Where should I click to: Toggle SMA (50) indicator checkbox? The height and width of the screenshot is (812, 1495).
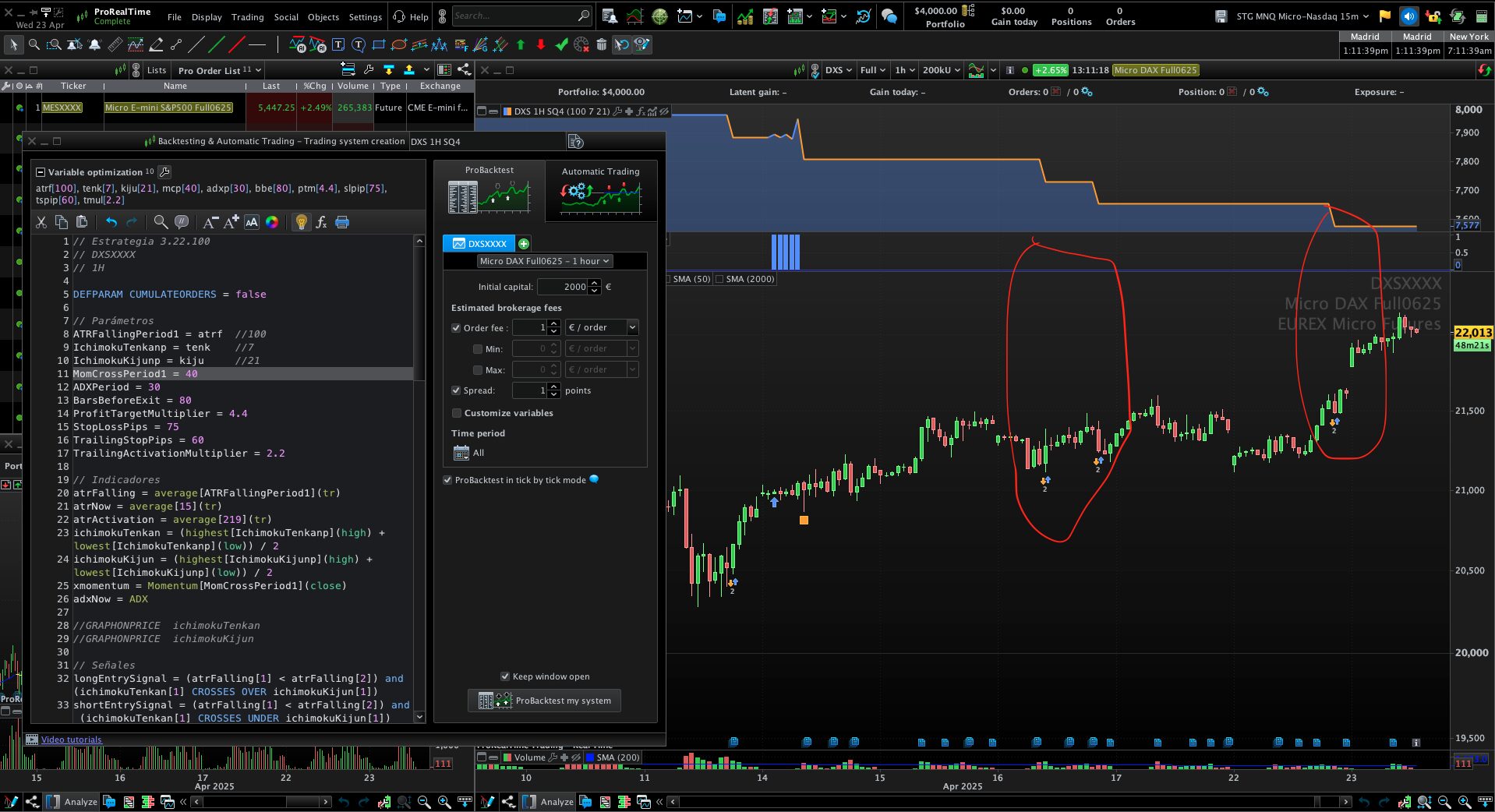click(668, 279)
